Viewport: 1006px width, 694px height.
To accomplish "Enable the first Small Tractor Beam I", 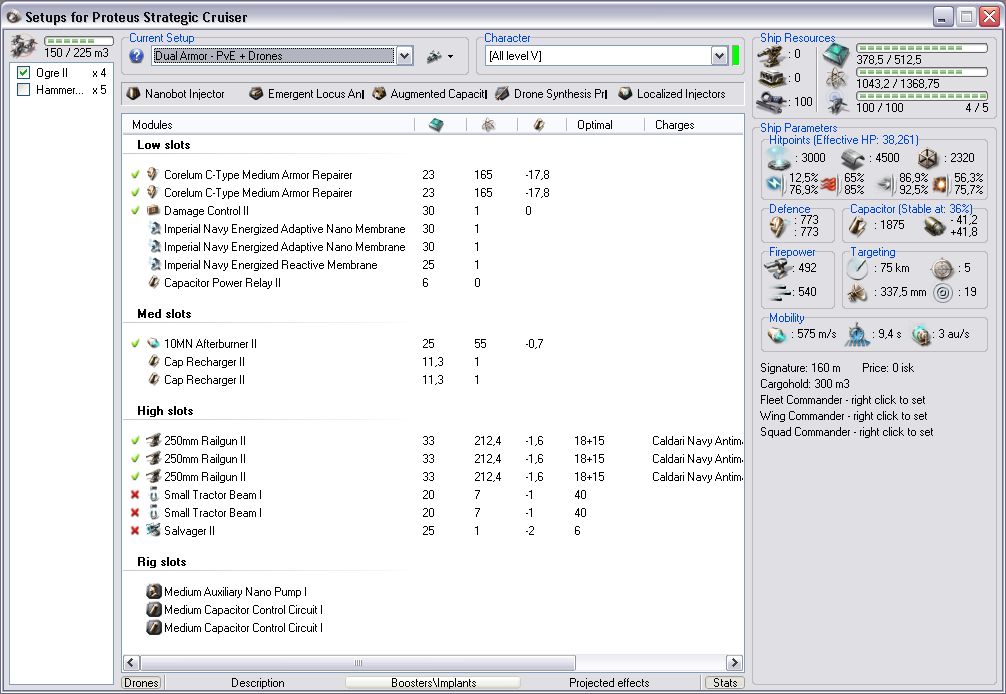I will (x=135, y=495).
